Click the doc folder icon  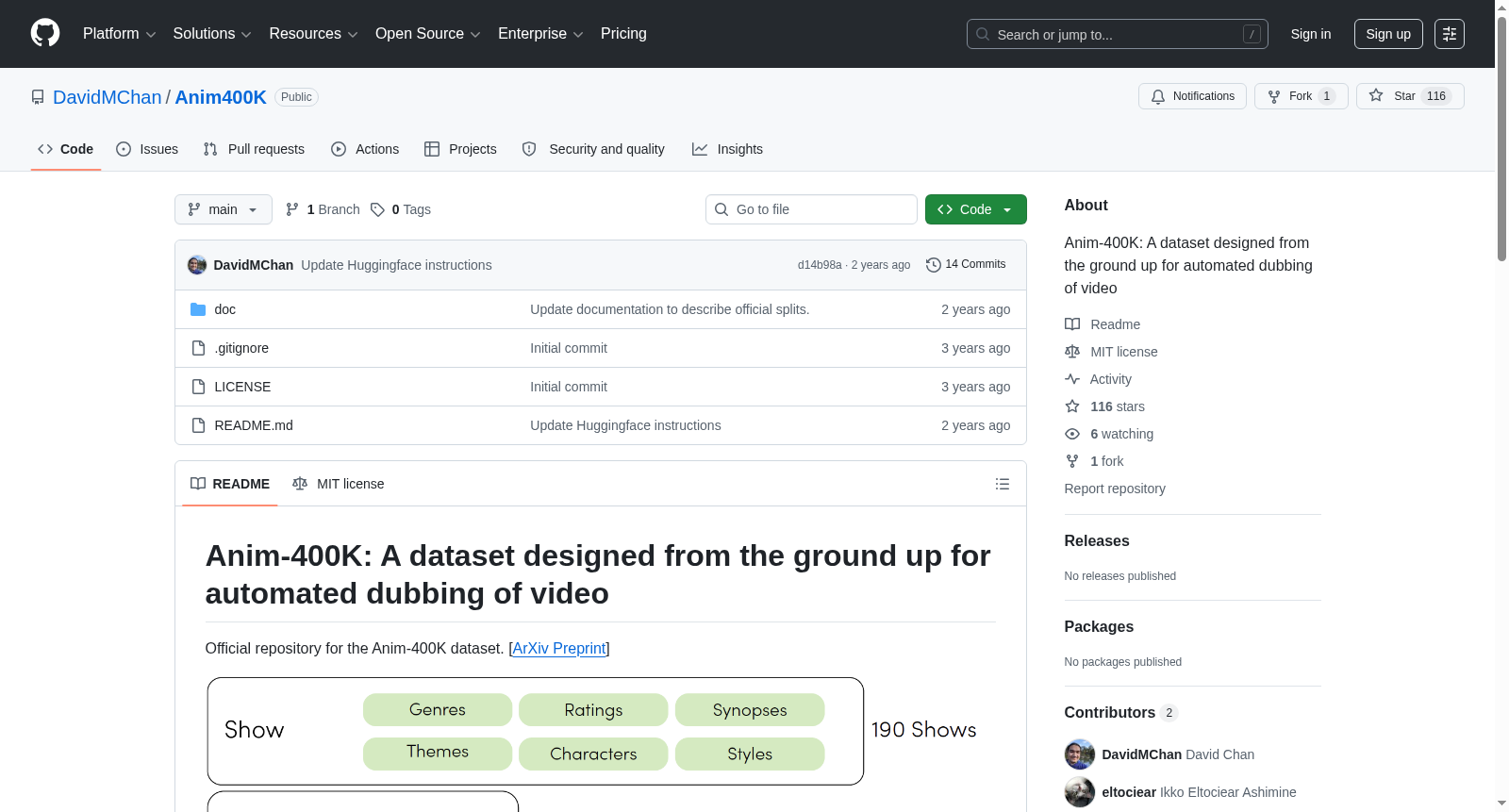(x=198, y=309)
